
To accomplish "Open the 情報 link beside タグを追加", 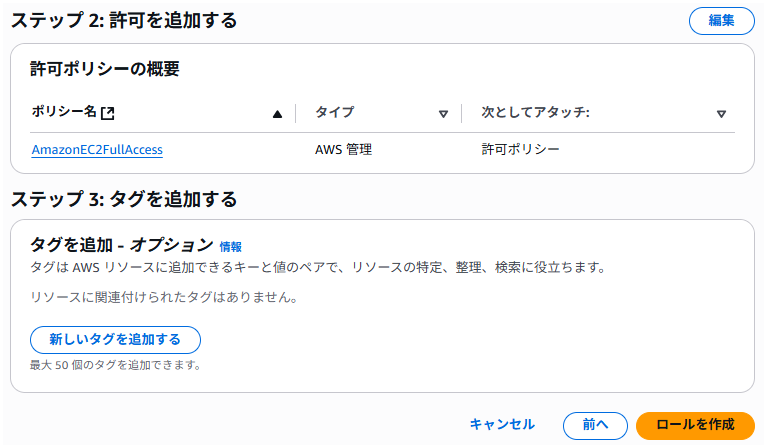I will (231, 246).
